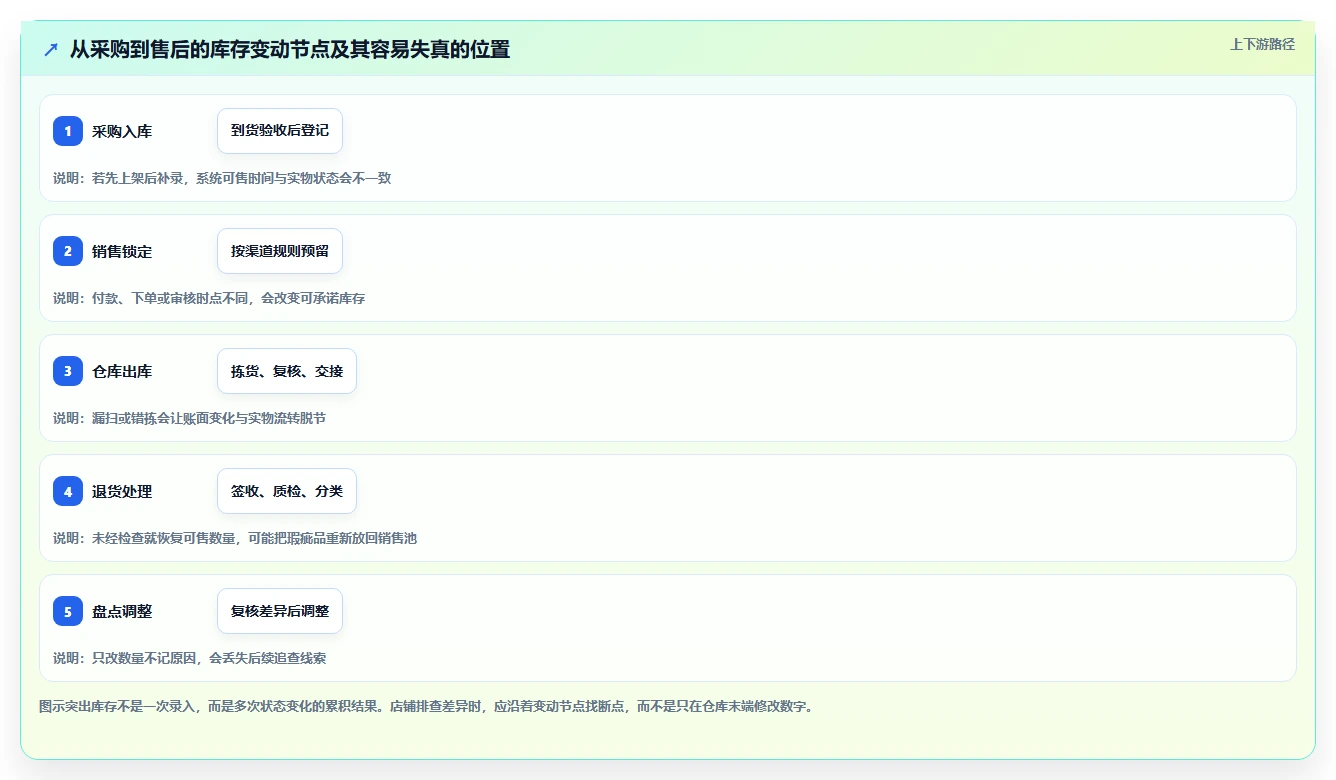Click the number 3 step badge
The width and height of the screenshot is (1336, 780).
coord(68,371)
